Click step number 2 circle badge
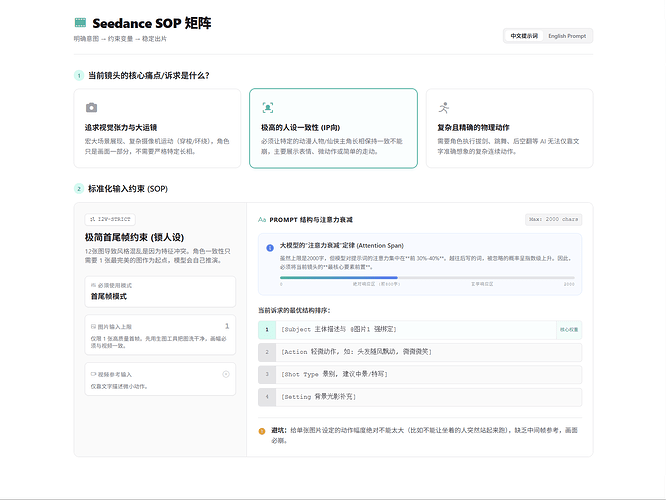 (x=79, y=189)
